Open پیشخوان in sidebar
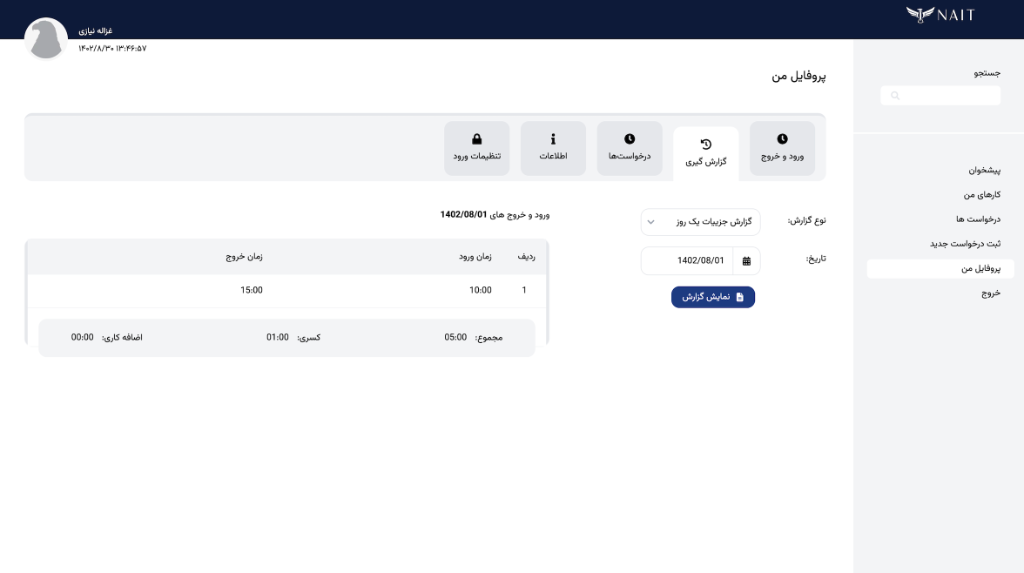 click(984, 170)
